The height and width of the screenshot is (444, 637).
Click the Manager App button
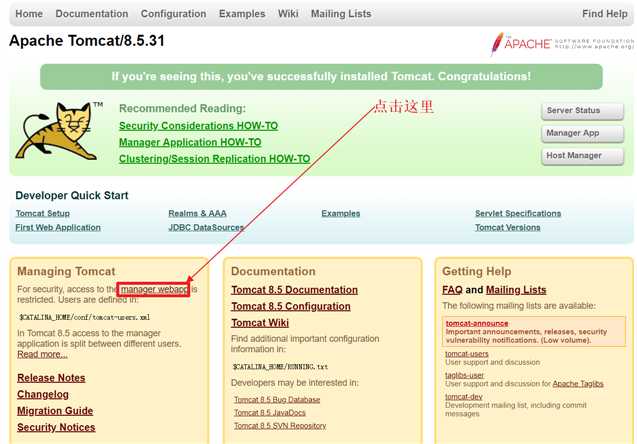tap(582, 133)
